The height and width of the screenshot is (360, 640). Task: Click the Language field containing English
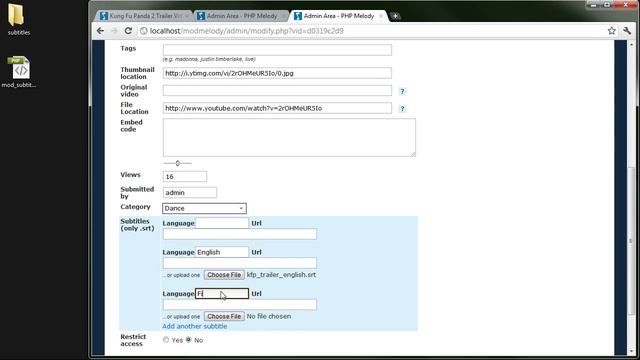[x=222, y=252]
